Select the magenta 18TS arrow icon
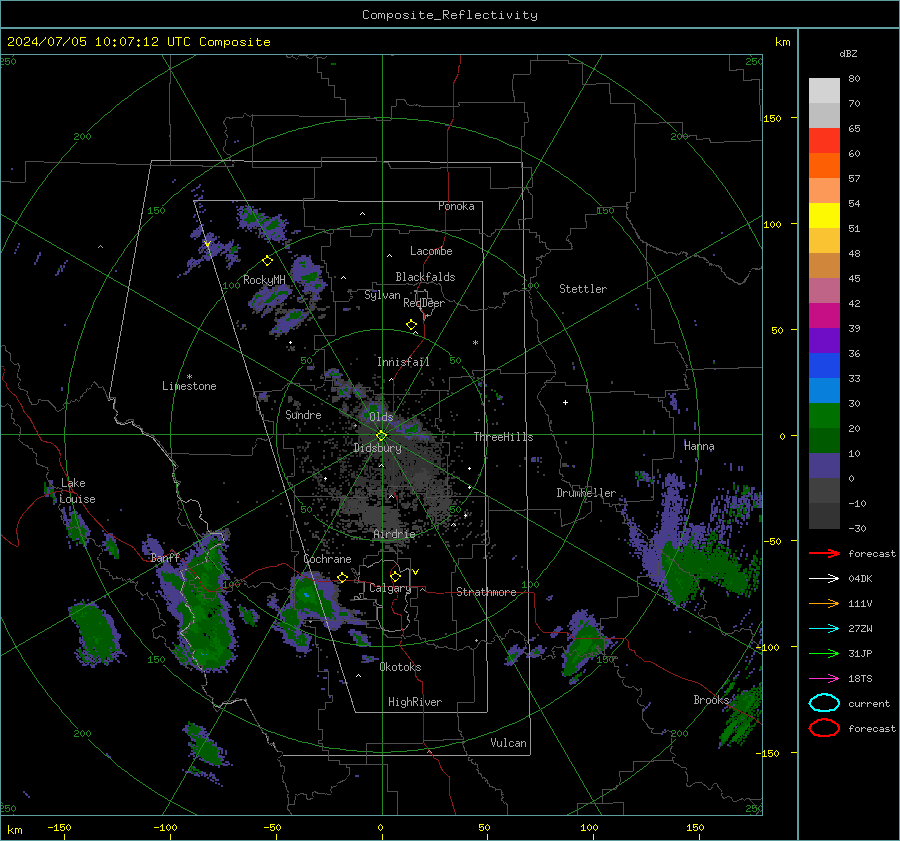The width and height of the screenshot is (900, 841). tap(824, 679)
